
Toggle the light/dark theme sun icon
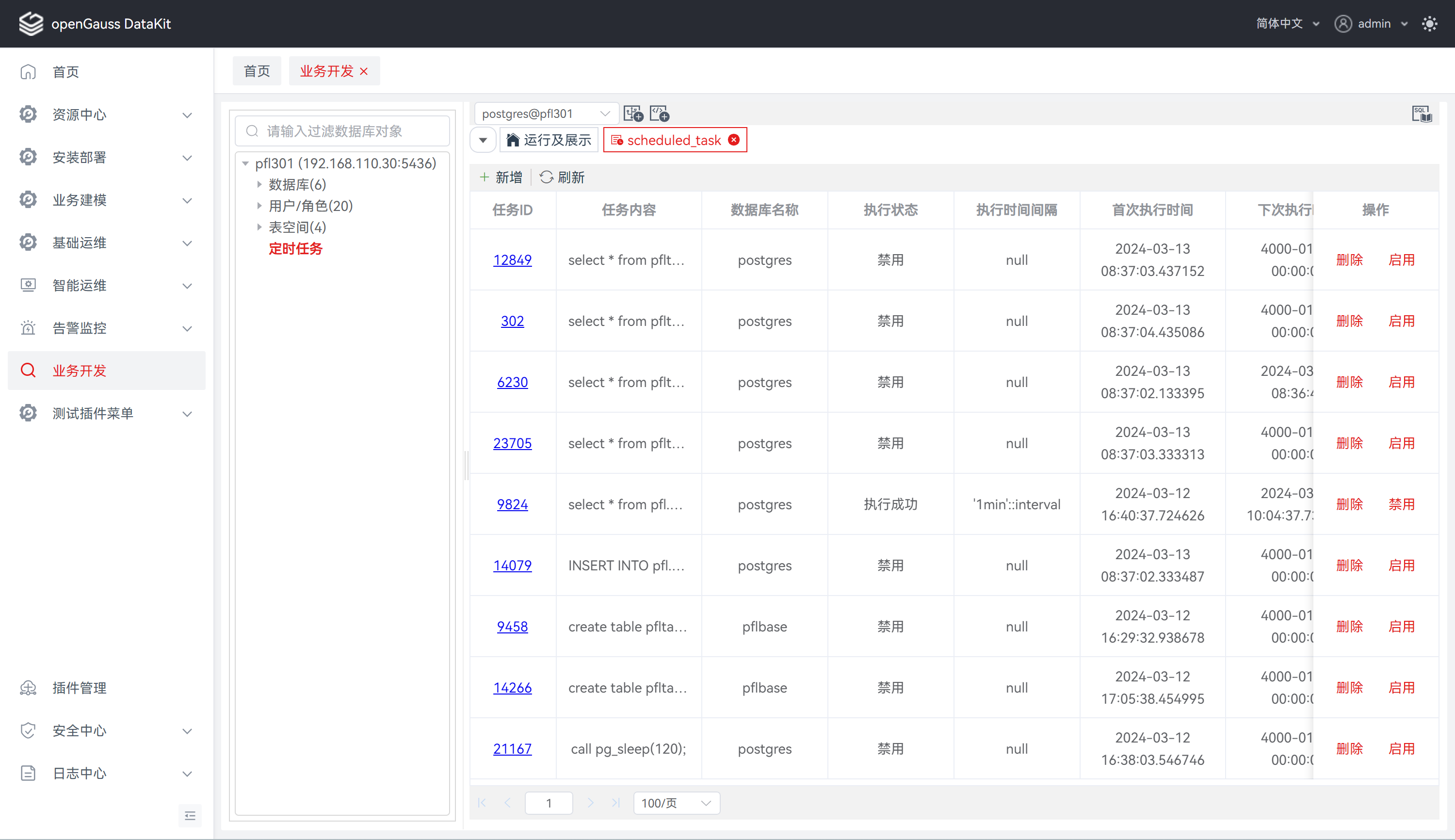pos(1429,24)
